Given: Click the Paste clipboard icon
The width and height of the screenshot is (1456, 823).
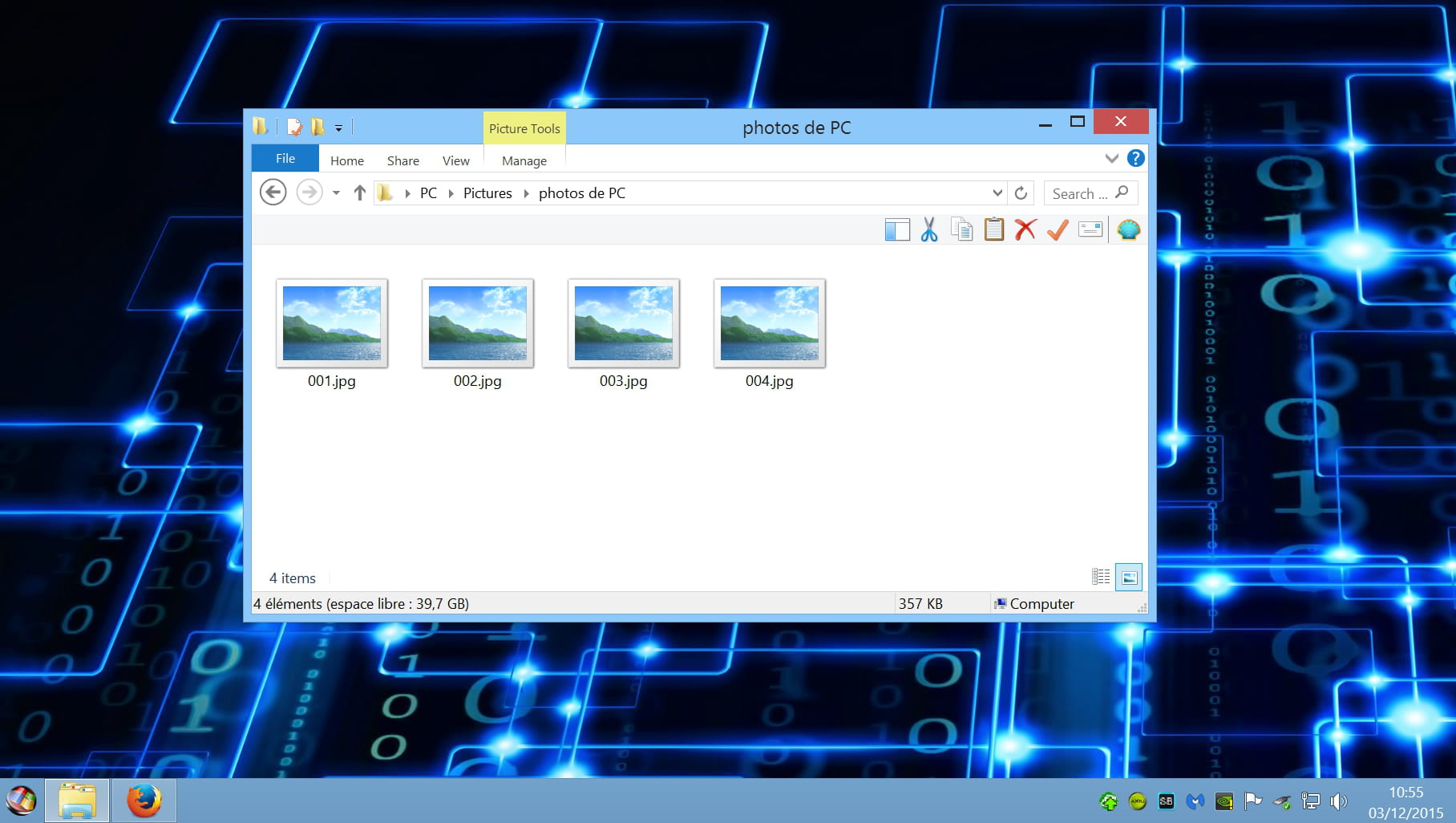Looking at the screenshot, I should click(x=993, y=230).
